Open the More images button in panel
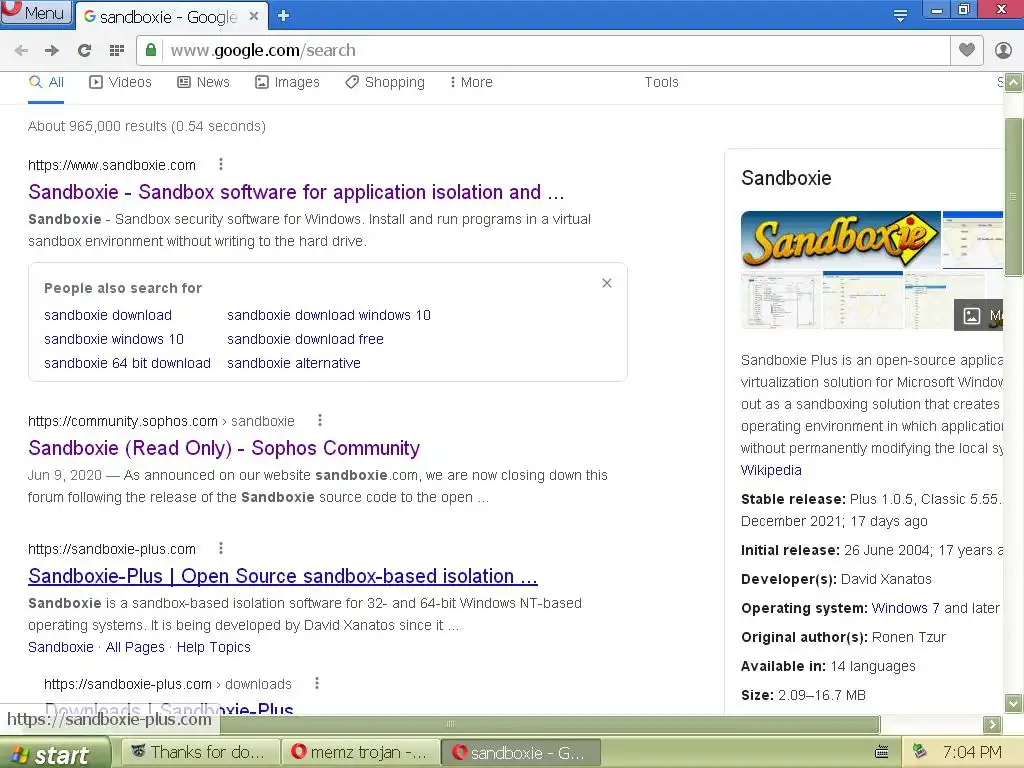 coord(978,315)
